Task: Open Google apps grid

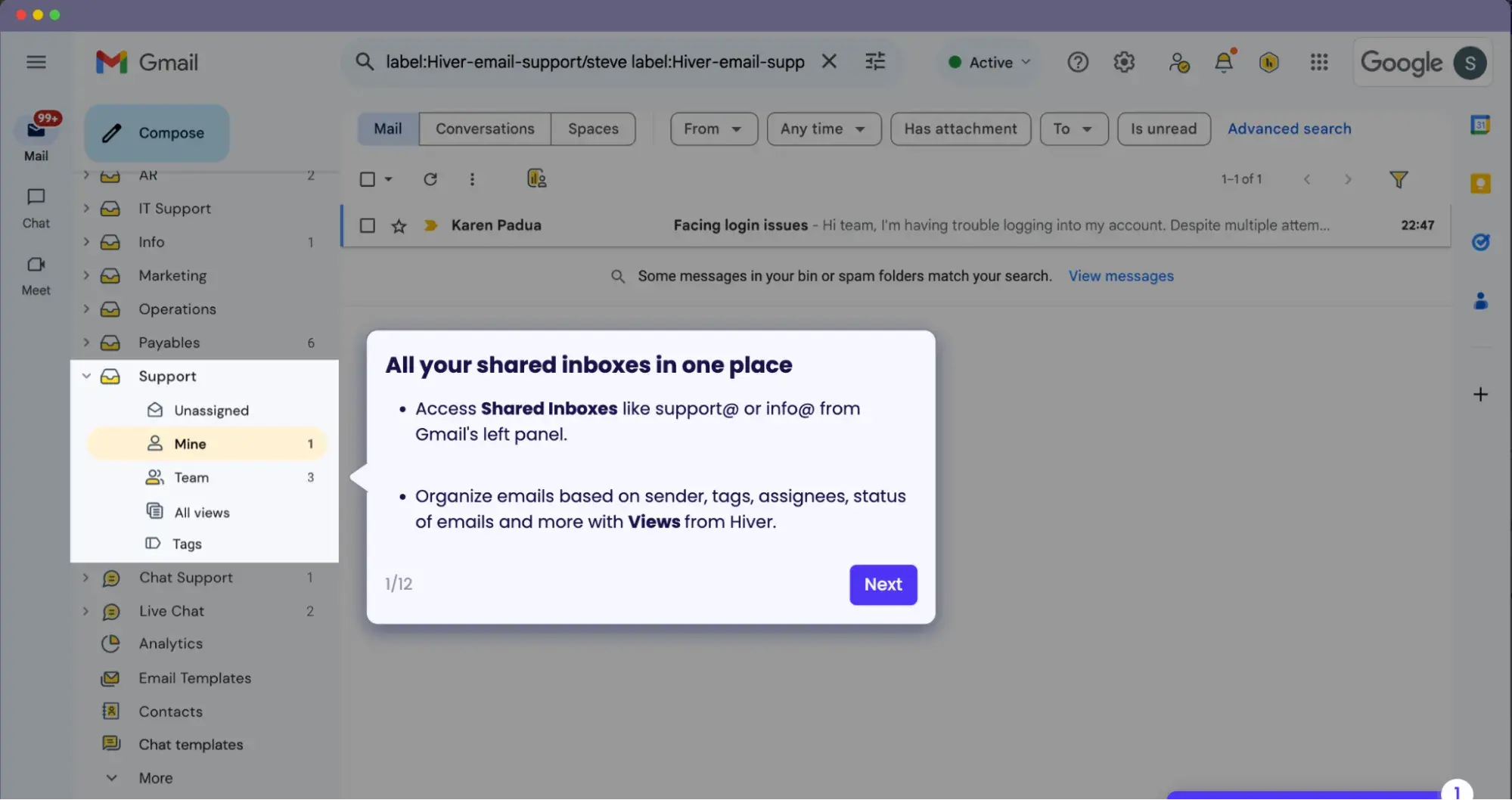Action: pyautogui.click(x=1319, y=62)
